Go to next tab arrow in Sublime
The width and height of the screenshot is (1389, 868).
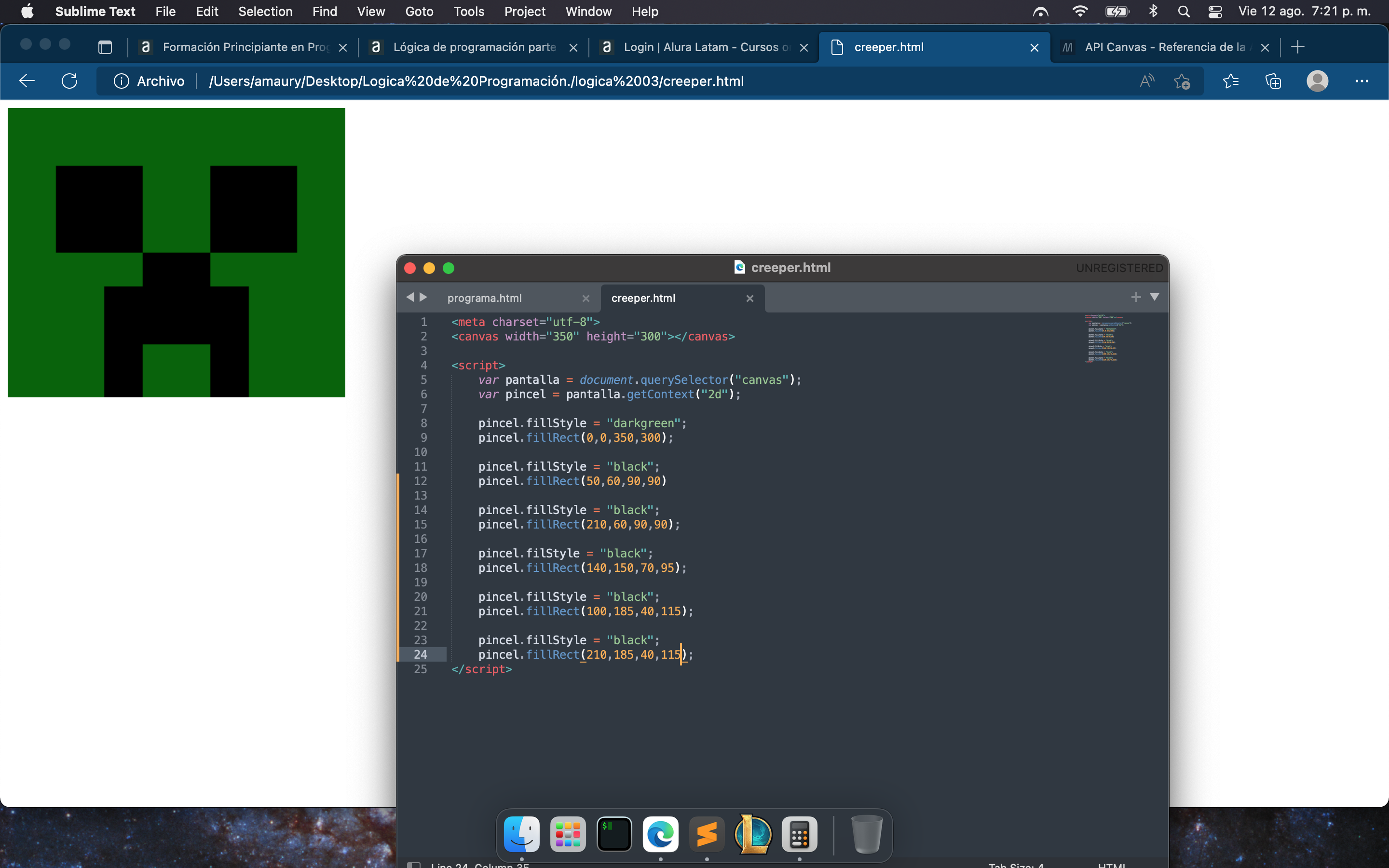[x=423, y=298]
